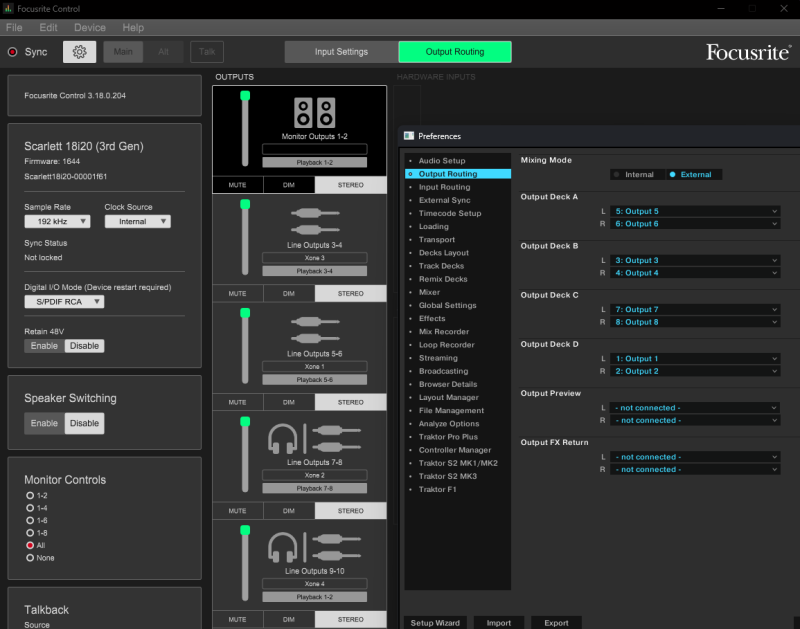Screen dimensions: 800x629
Task: Open Output FX Return right dropdown
Action: [695, 469]
